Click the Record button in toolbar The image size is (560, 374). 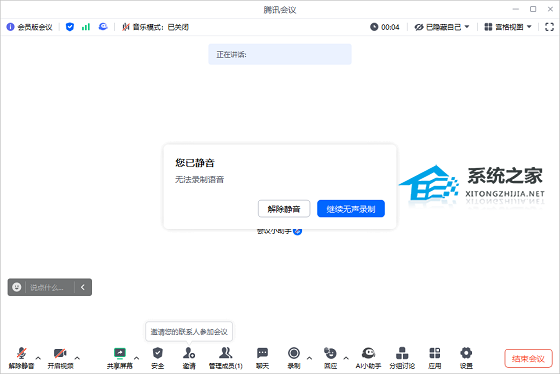[x=294, y=357]
